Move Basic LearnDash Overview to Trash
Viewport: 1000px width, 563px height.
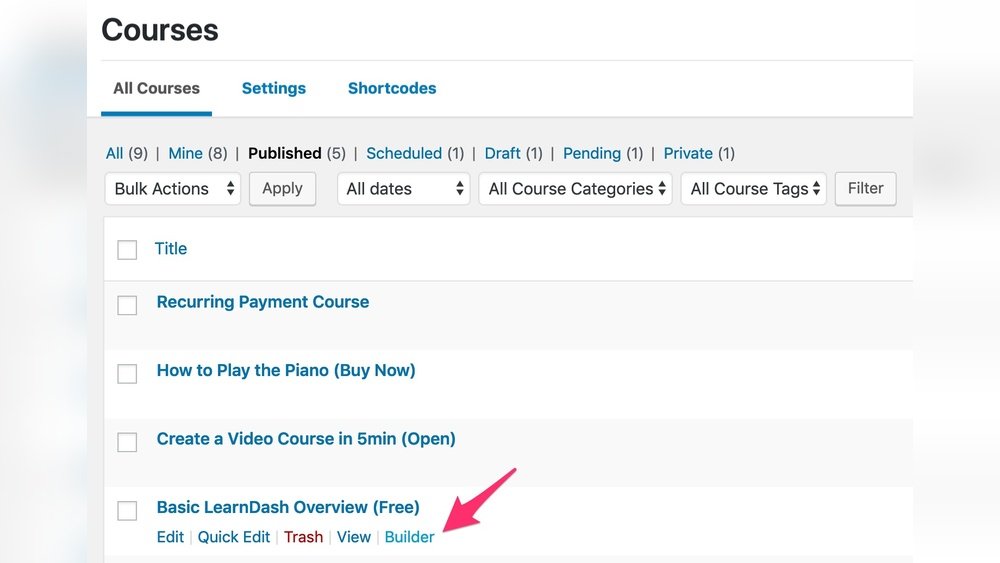click(x=303, y=537)
